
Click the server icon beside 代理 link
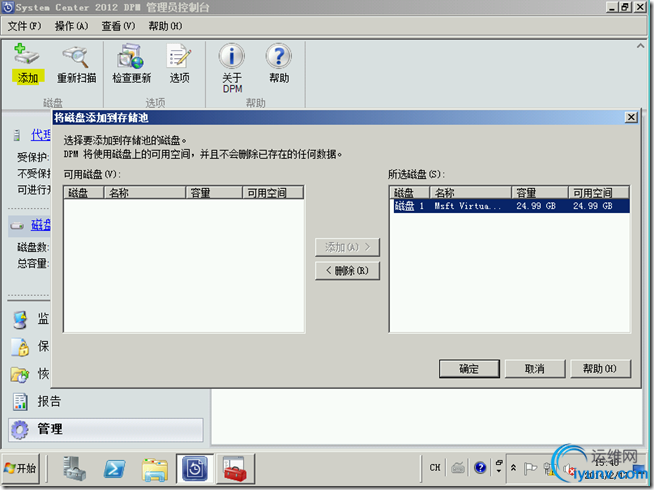(17, 135)
